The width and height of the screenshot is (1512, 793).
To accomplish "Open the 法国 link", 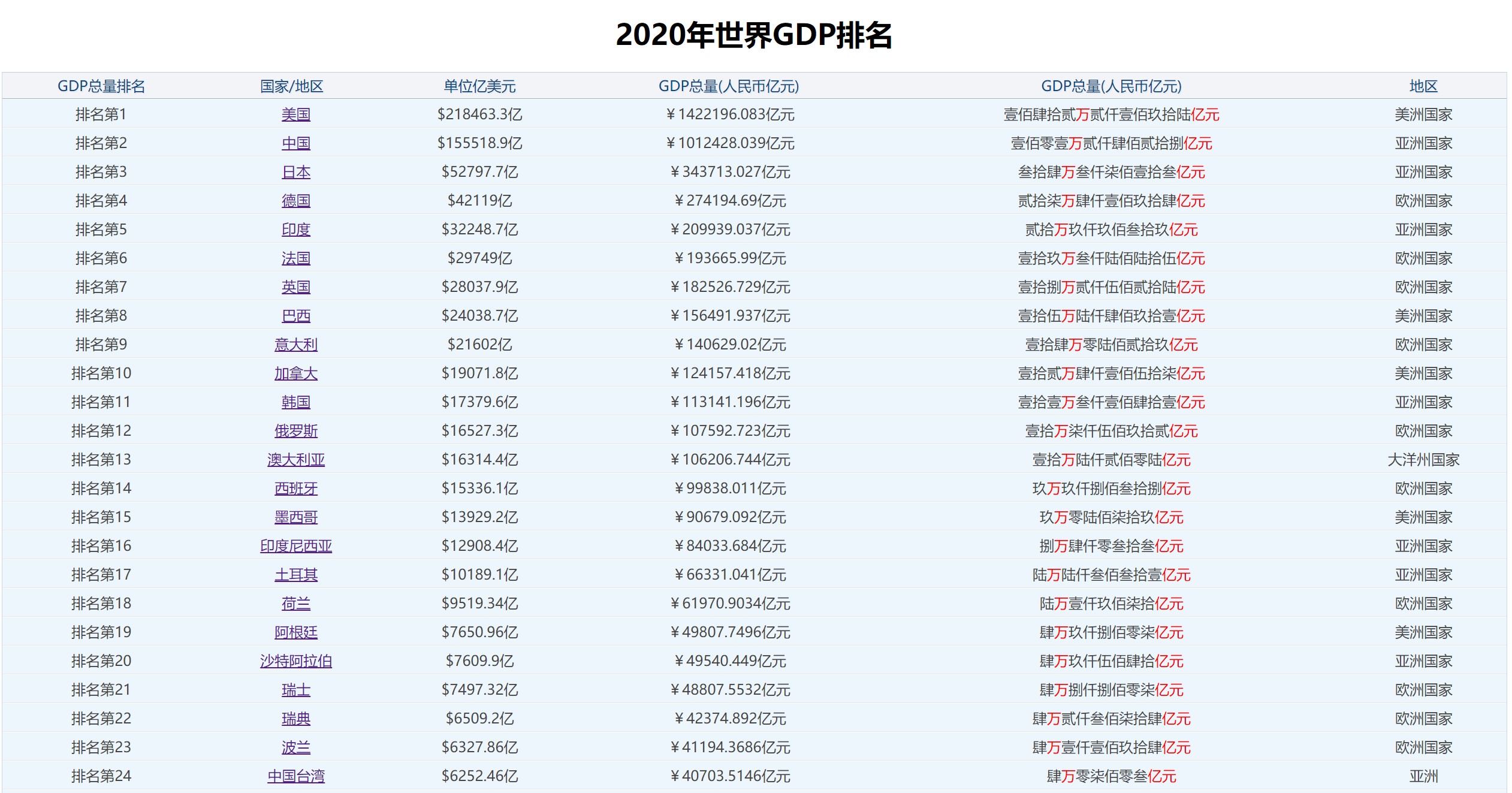I will (x=296, y=258).
